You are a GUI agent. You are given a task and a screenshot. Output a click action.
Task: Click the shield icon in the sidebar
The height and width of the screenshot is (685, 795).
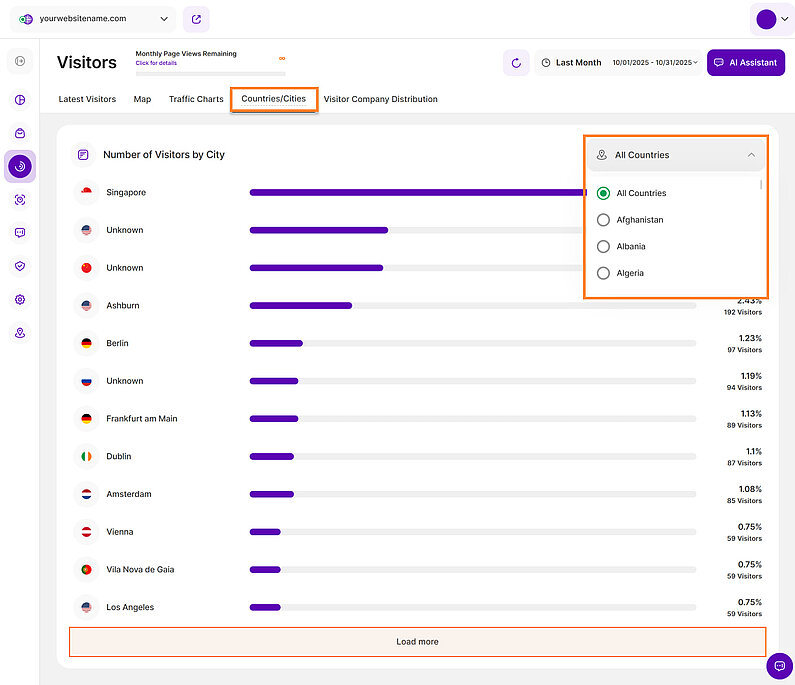tap(20, 266)
